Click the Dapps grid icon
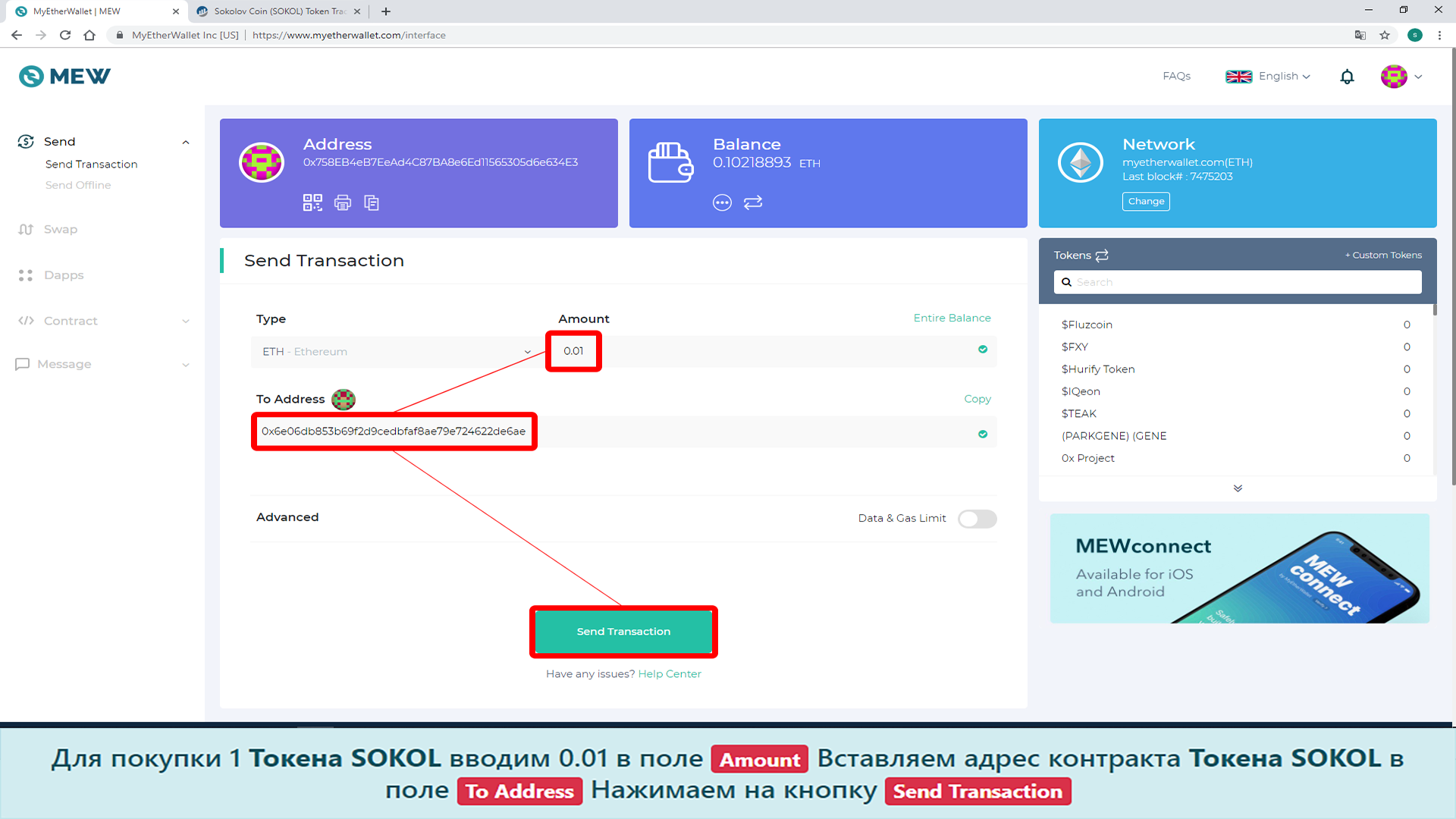Screen dimensions: 1456x819 [x=26, y=275]
